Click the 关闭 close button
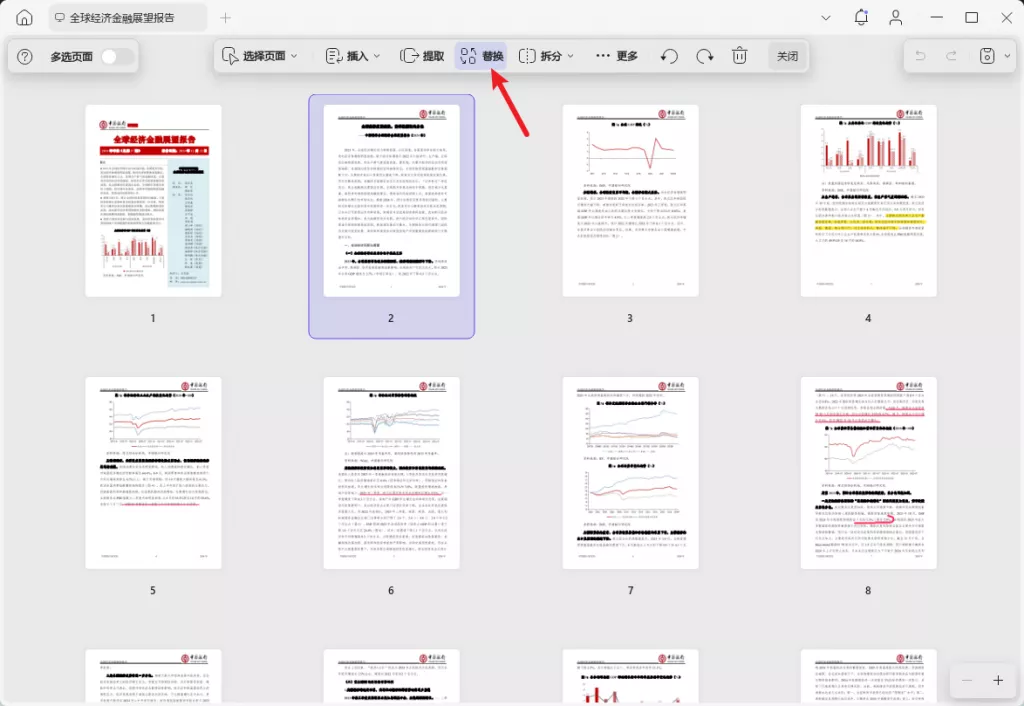1024x706 pixels. (x=787, y=56)
